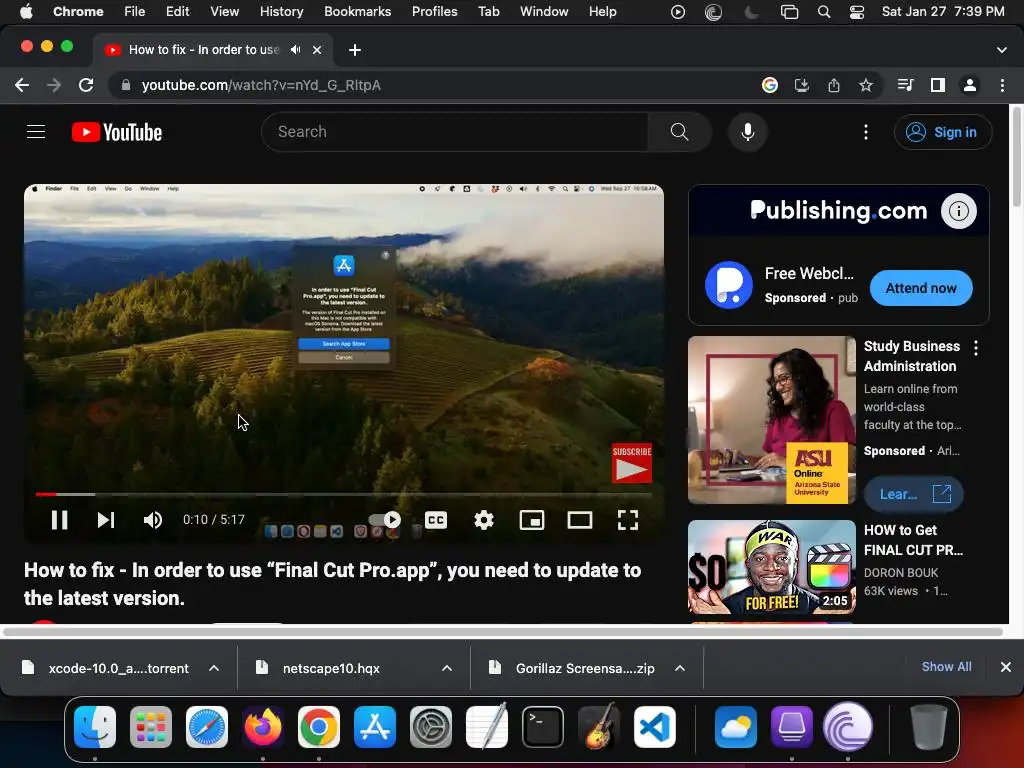Open YouTube hamburger guide menu
This screenshot has width=1024, height=768.
coord(36,132)
